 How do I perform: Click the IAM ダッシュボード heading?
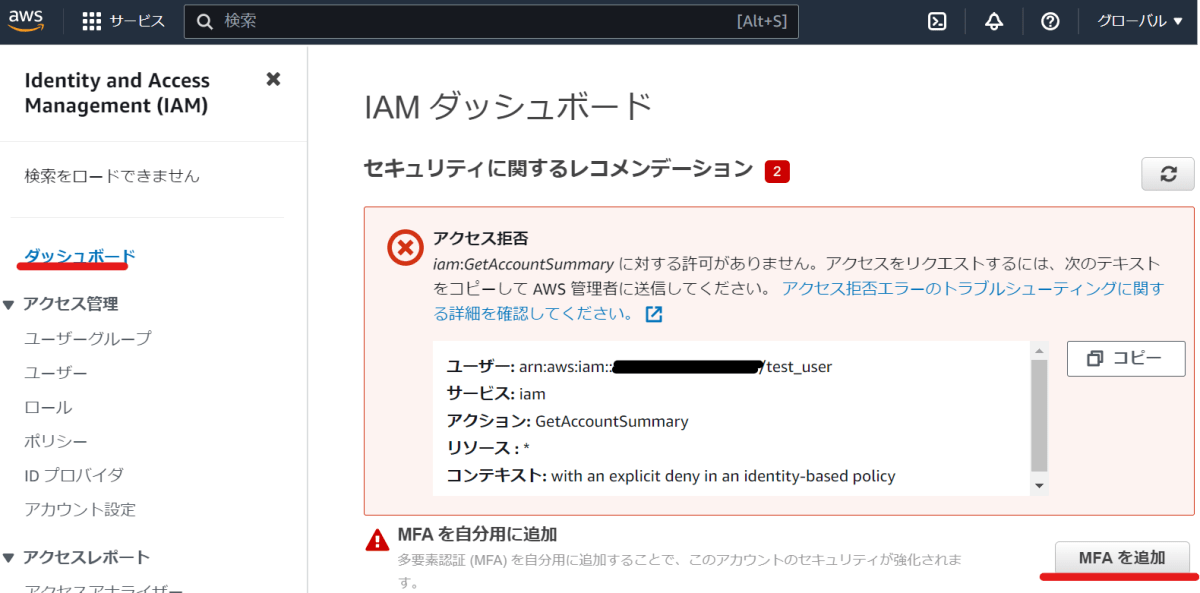click(508, 105)
